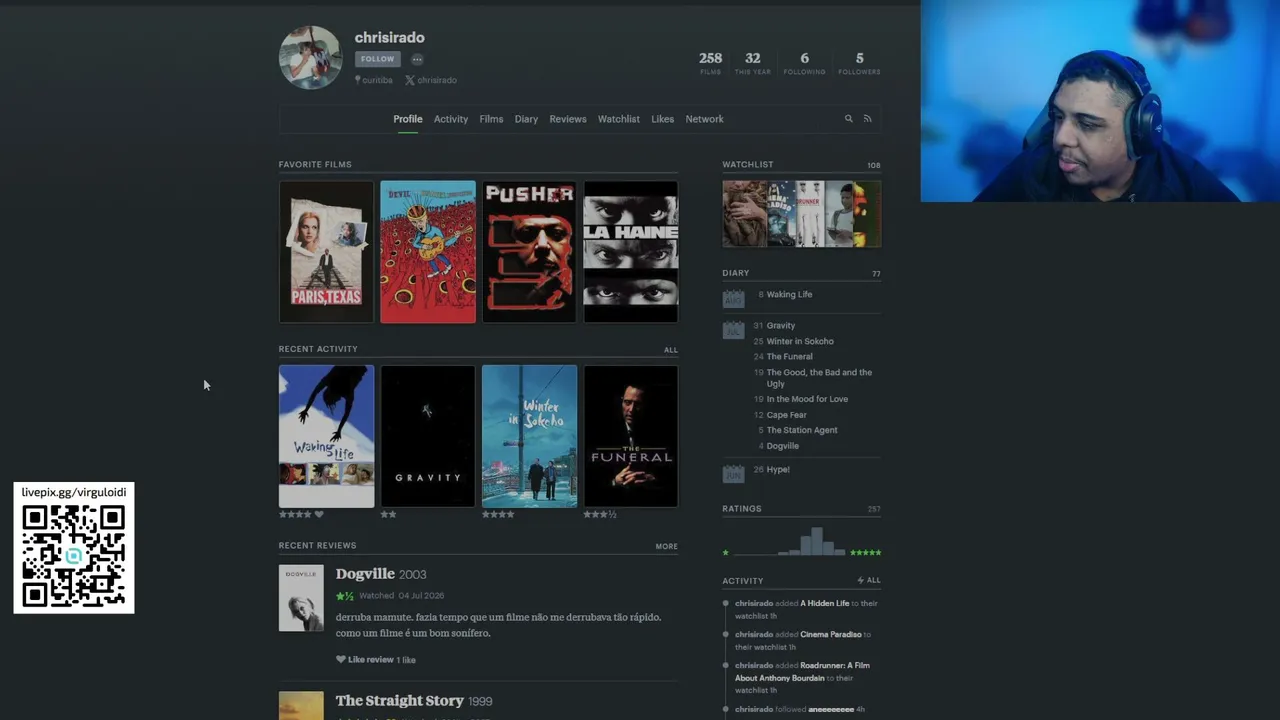
Task: Click the RATINGS section heading
Action: coord(742,509)
